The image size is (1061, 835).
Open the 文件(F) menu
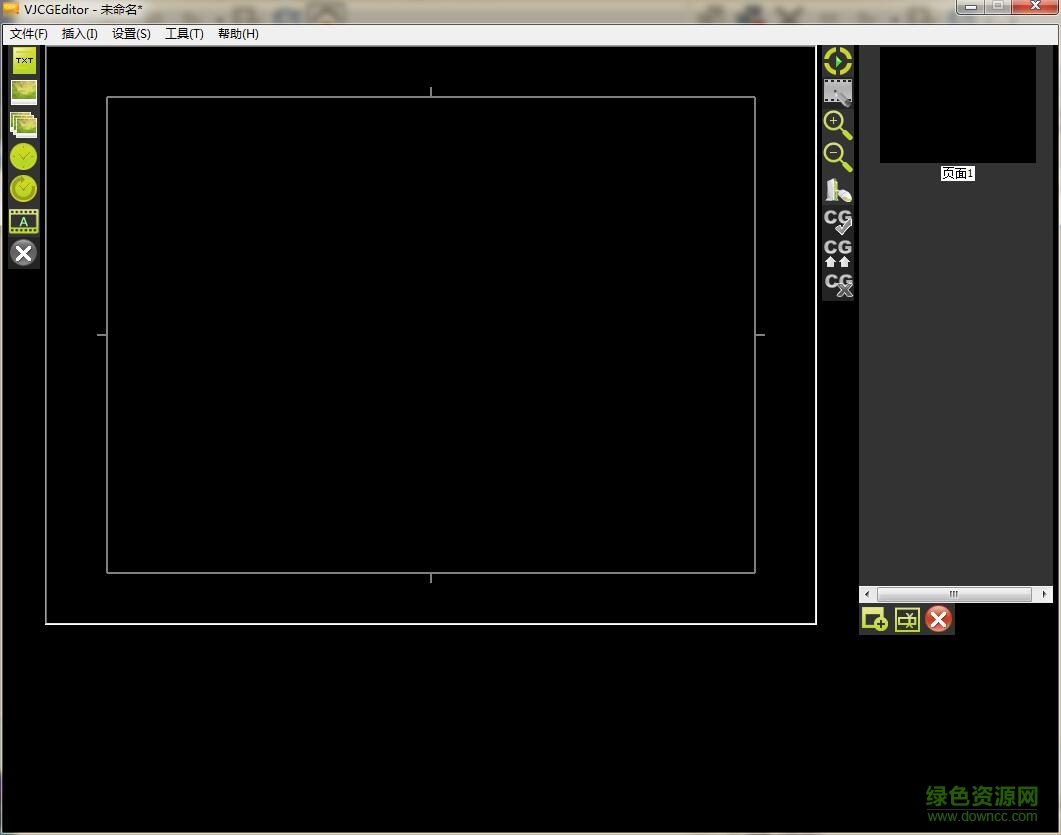(28, 34)
